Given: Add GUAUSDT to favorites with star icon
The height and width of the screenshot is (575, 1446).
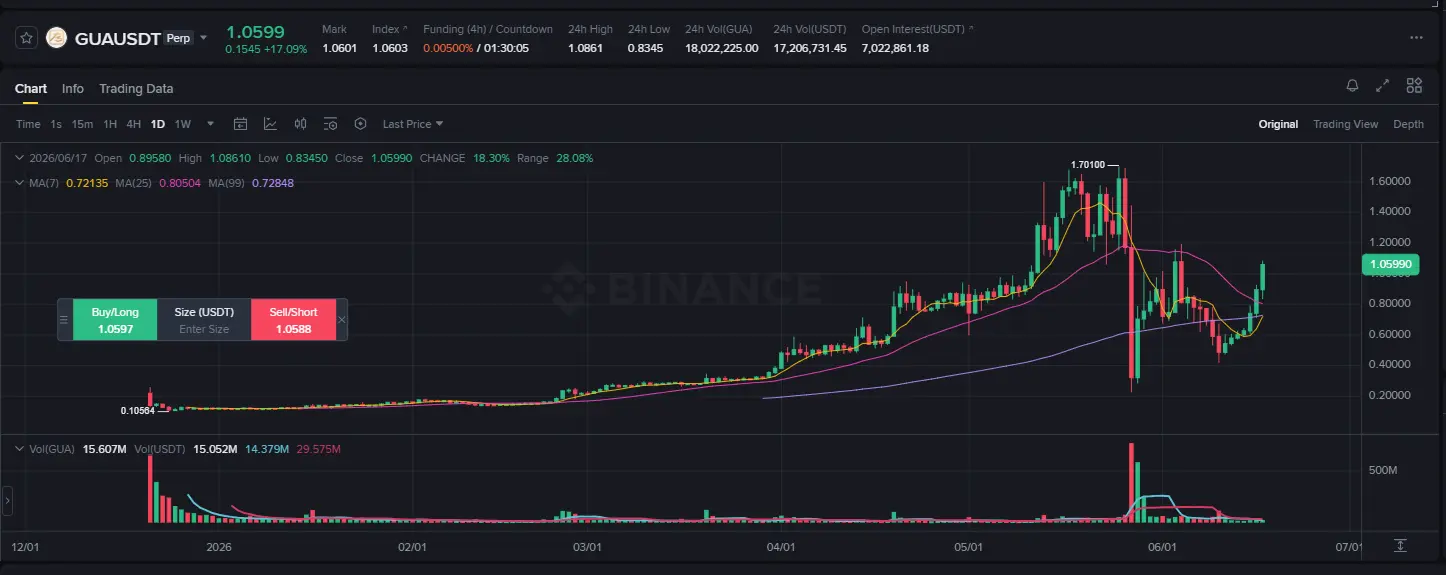Looking at the screenshot, I should 26,37.
